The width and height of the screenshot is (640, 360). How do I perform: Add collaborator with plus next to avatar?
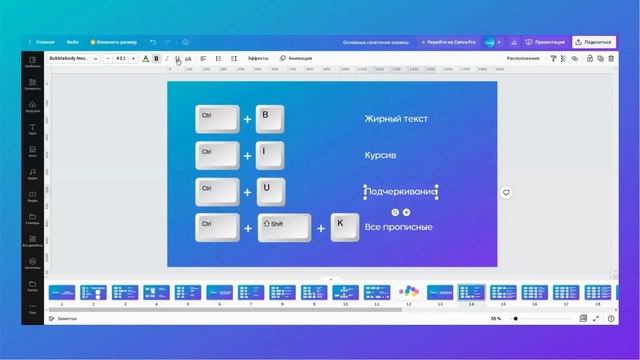[499, 42]
